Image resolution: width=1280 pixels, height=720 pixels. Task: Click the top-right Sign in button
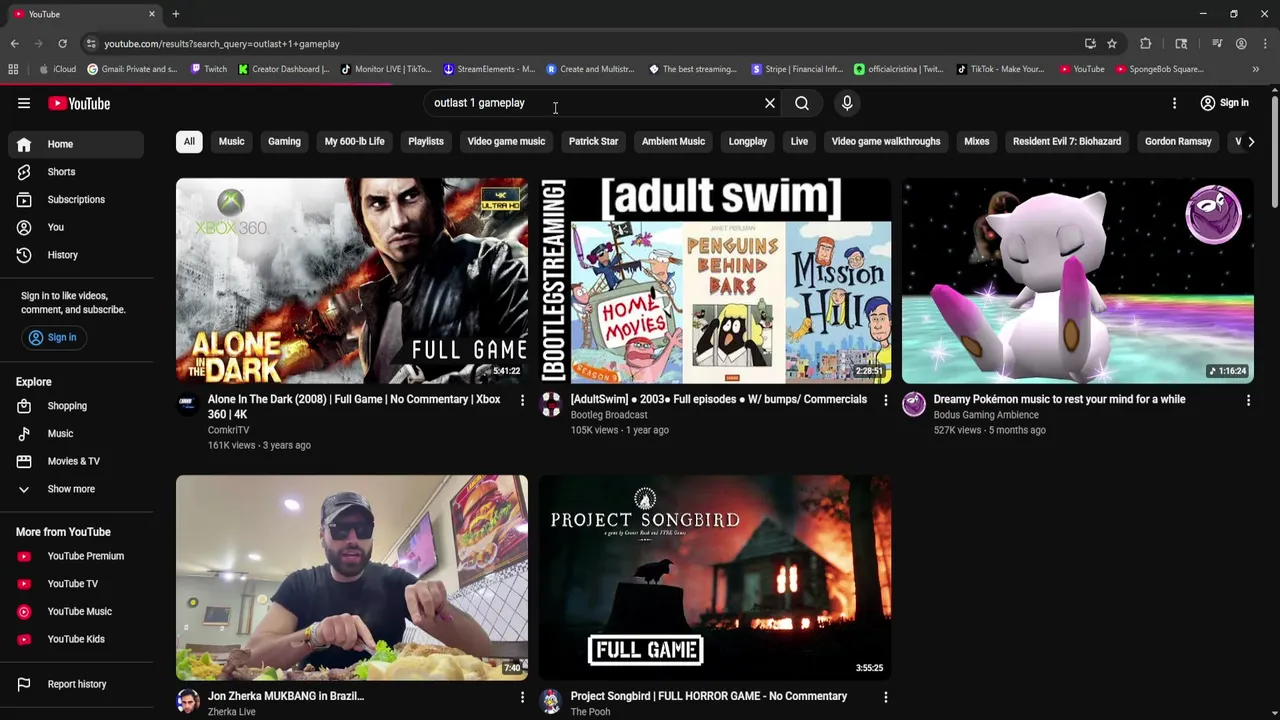coord(1224,103)
